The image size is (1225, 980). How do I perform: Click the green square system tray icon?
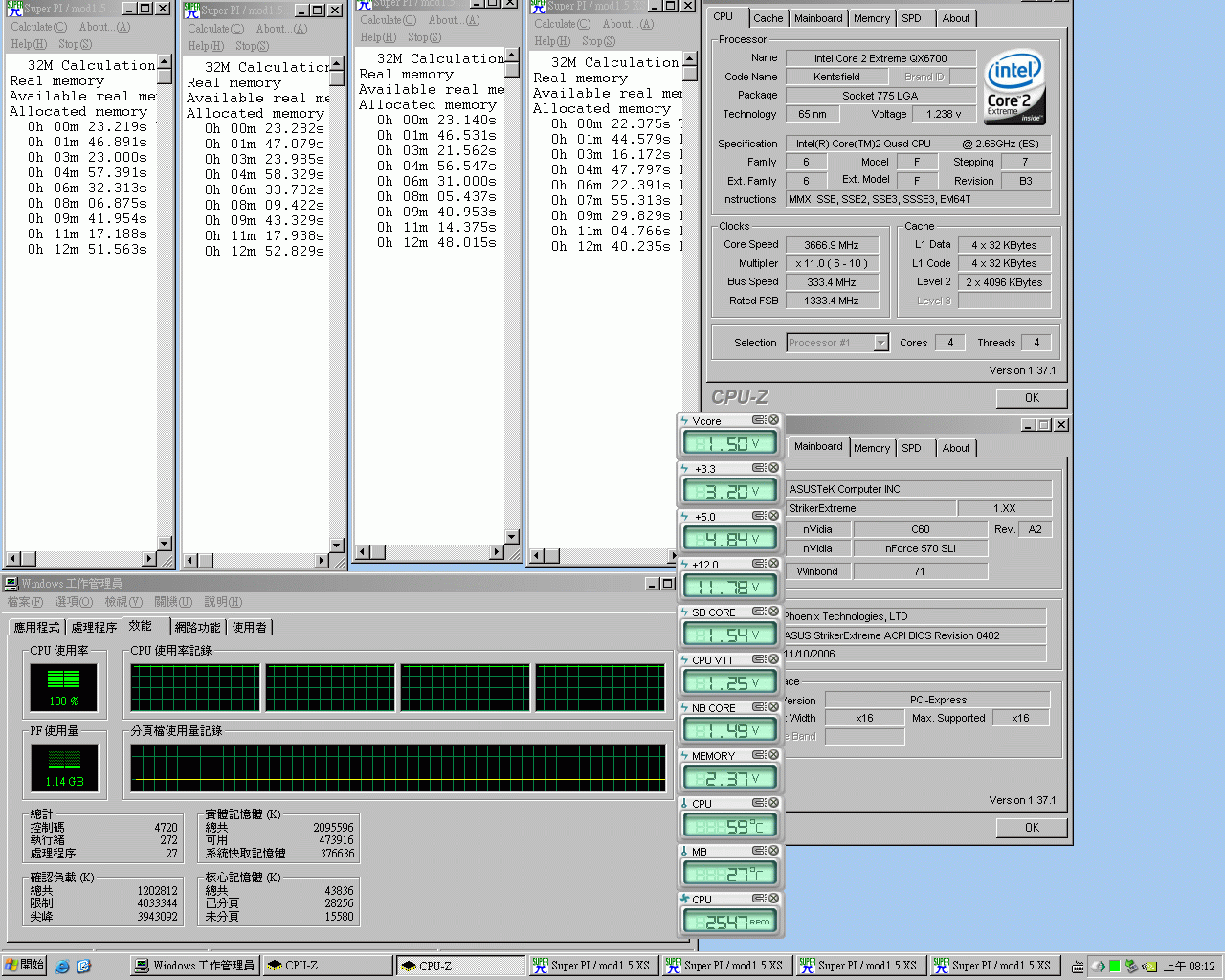tap(1115, 967)
